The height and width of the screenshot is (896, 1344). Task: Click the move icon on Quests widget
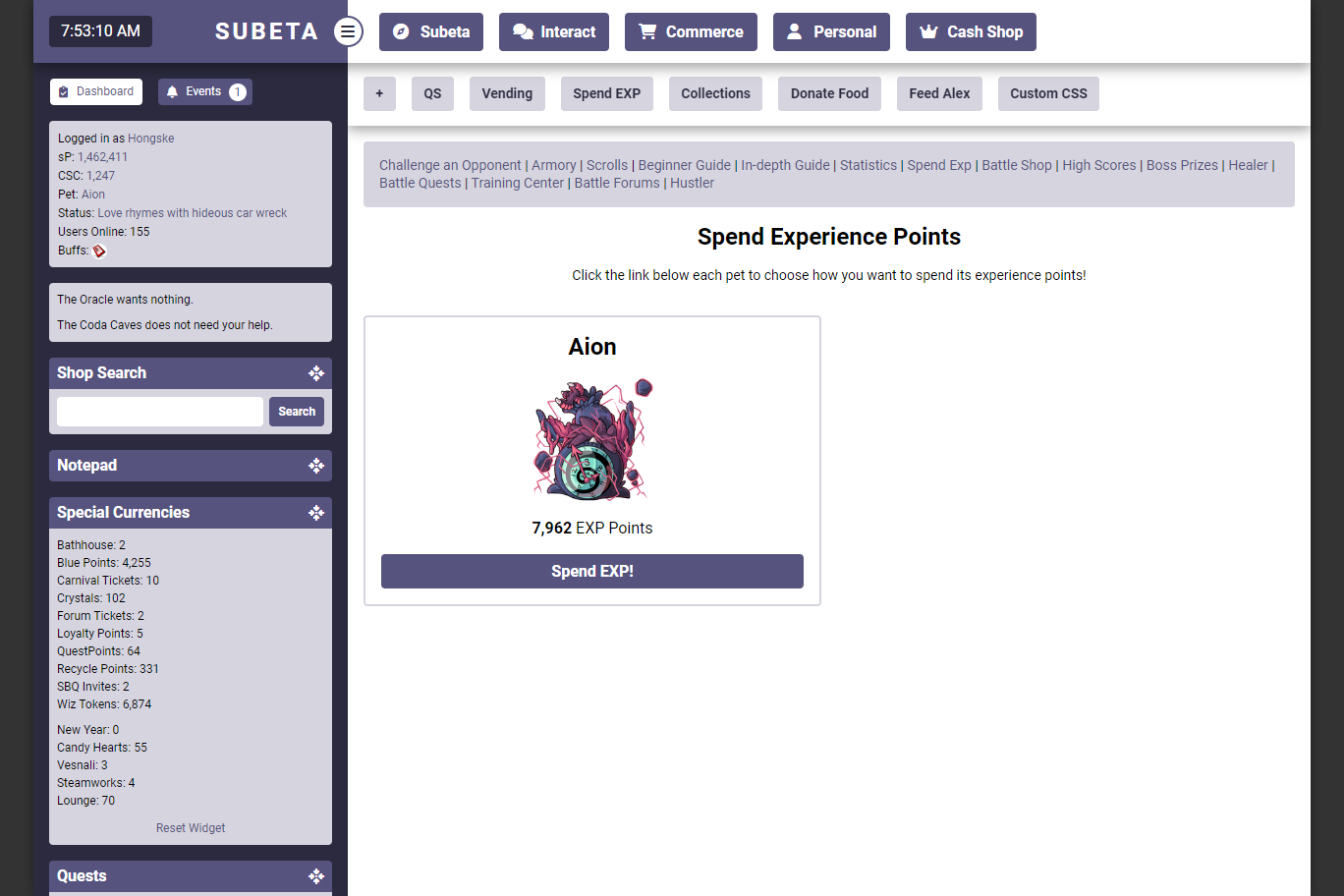(x=316, y=876)
